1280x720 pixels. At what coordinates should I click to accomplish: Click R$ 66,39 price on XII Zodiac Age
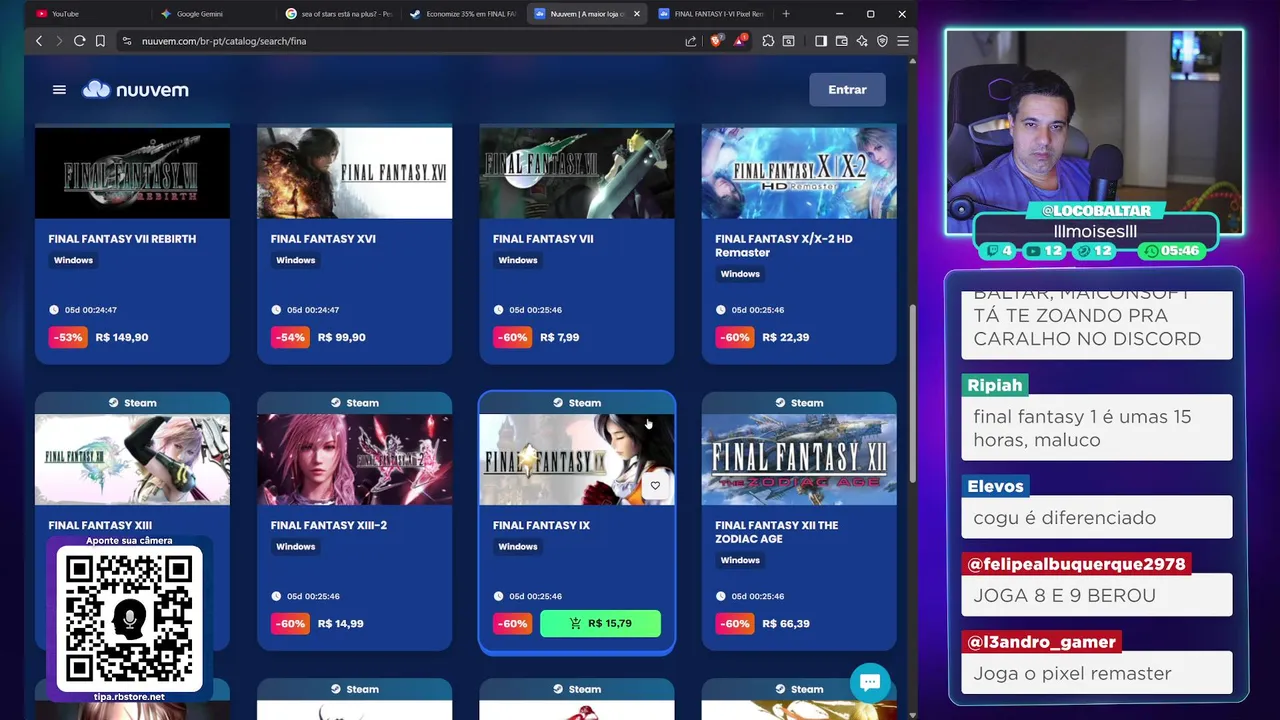pos(785,623)
